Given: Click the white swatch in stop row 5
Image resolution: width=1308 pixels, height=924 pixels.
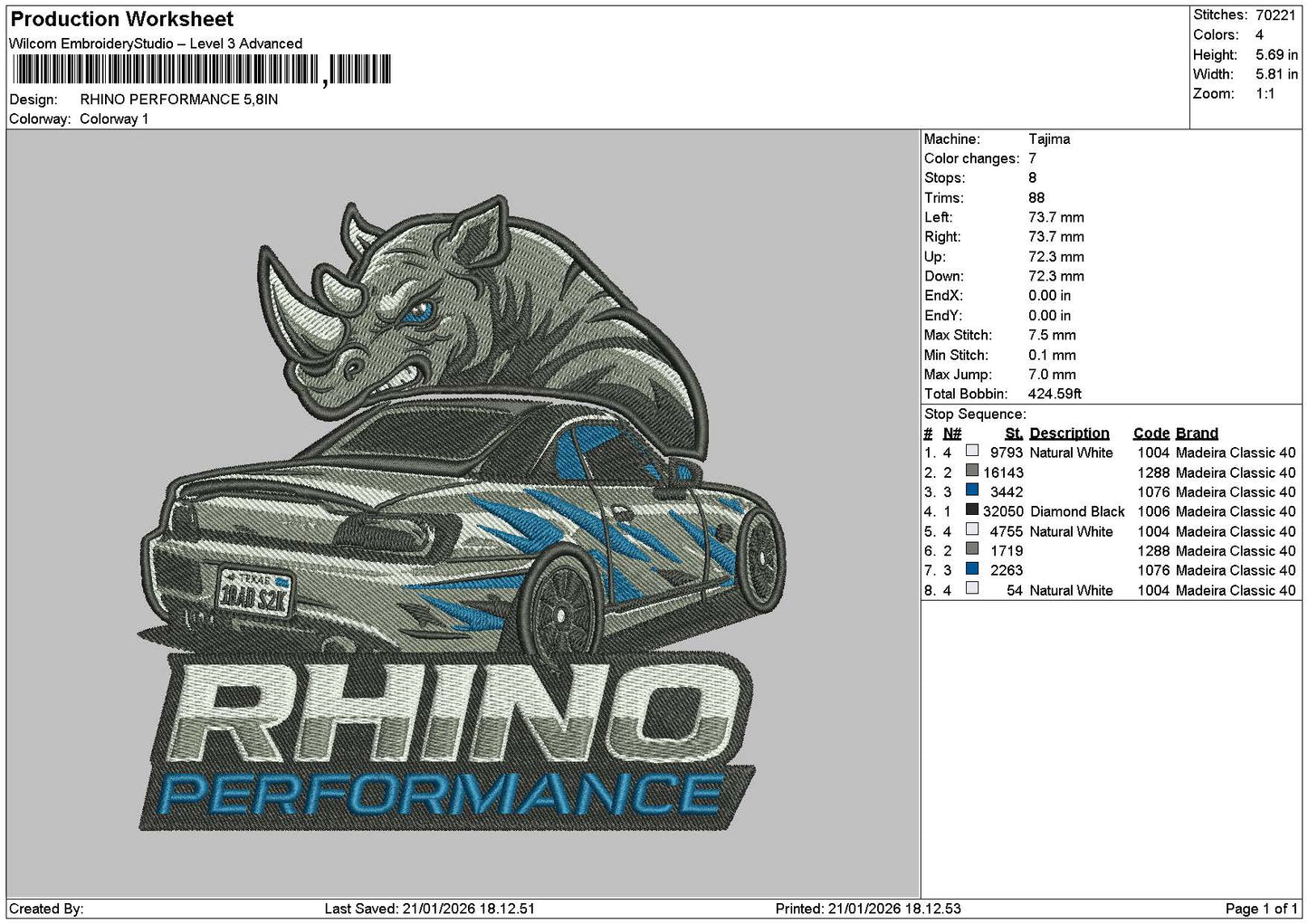Looking at the screenshot, I should [x=972, y=529].
